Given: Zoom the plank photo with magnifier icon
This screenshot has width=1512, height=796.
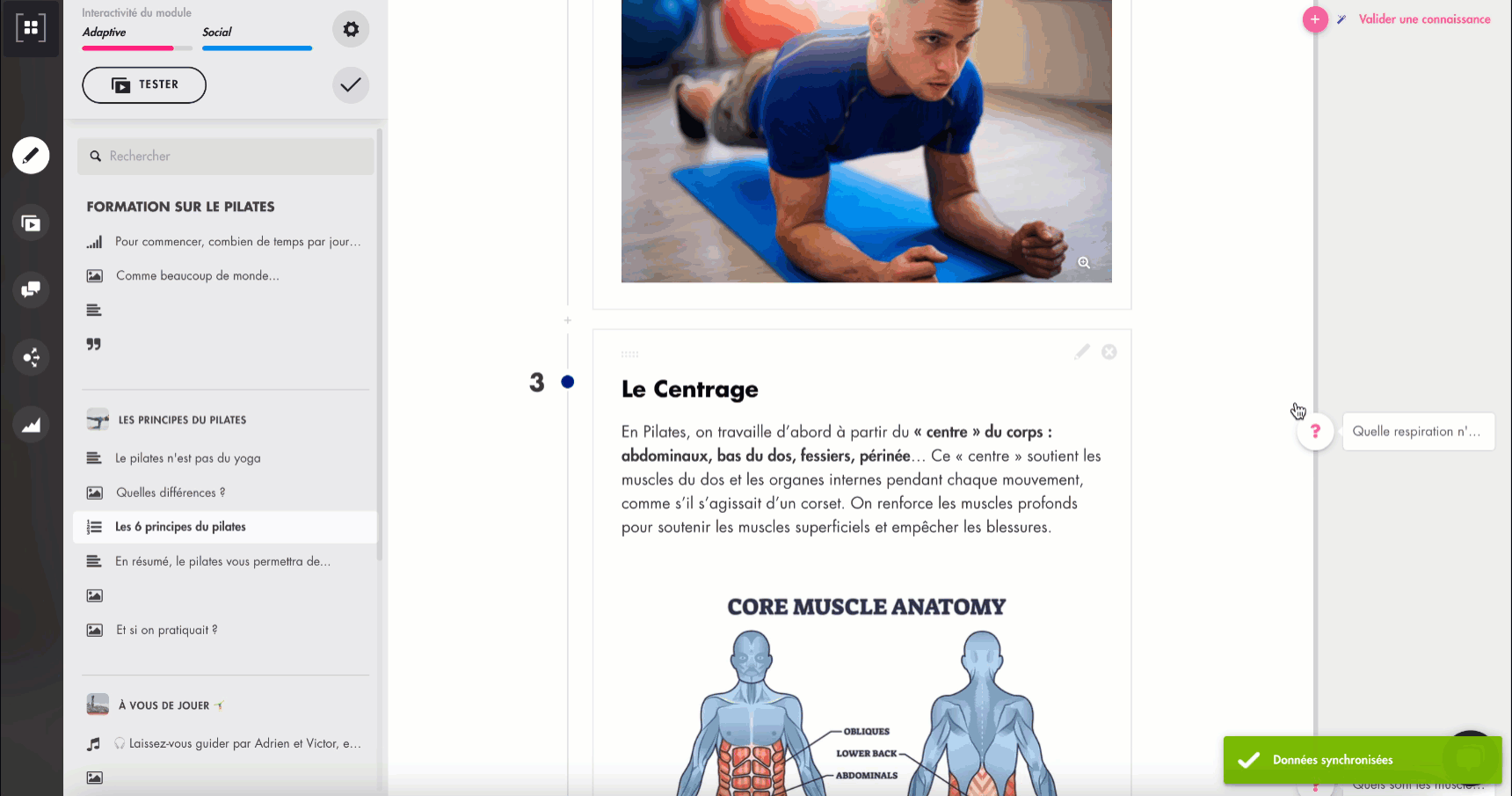Looking at the screenshot, I should coord(1084,263).
